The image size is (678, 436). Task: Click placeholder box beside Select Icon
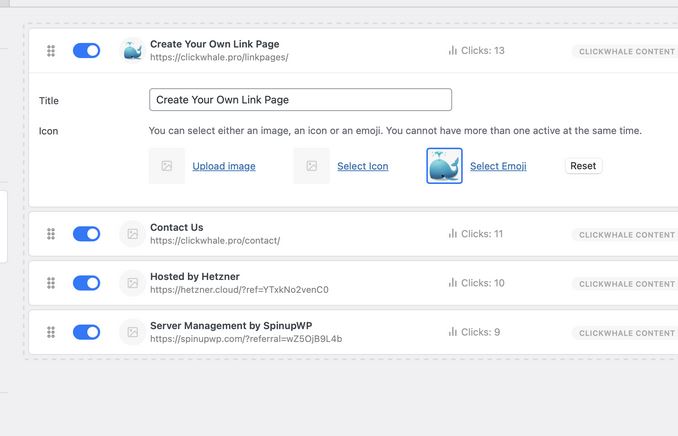[x=311, y=166]
